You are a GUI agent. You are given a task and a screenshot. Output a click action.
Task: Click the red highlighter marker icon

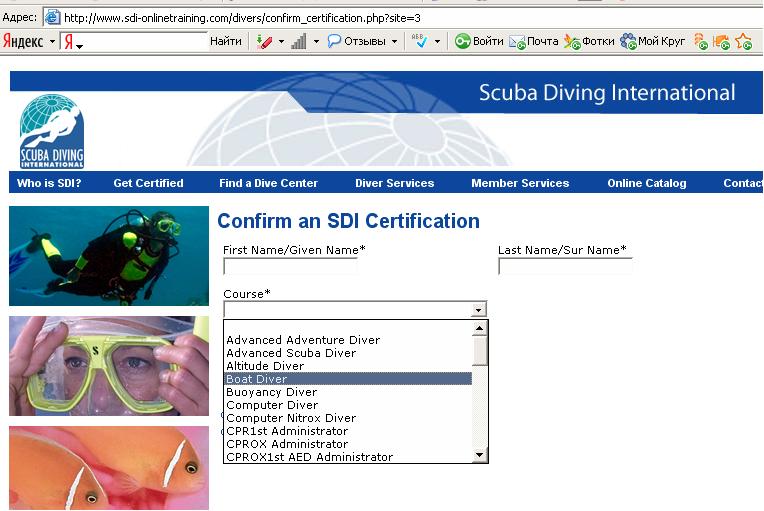tap(264, 42)
